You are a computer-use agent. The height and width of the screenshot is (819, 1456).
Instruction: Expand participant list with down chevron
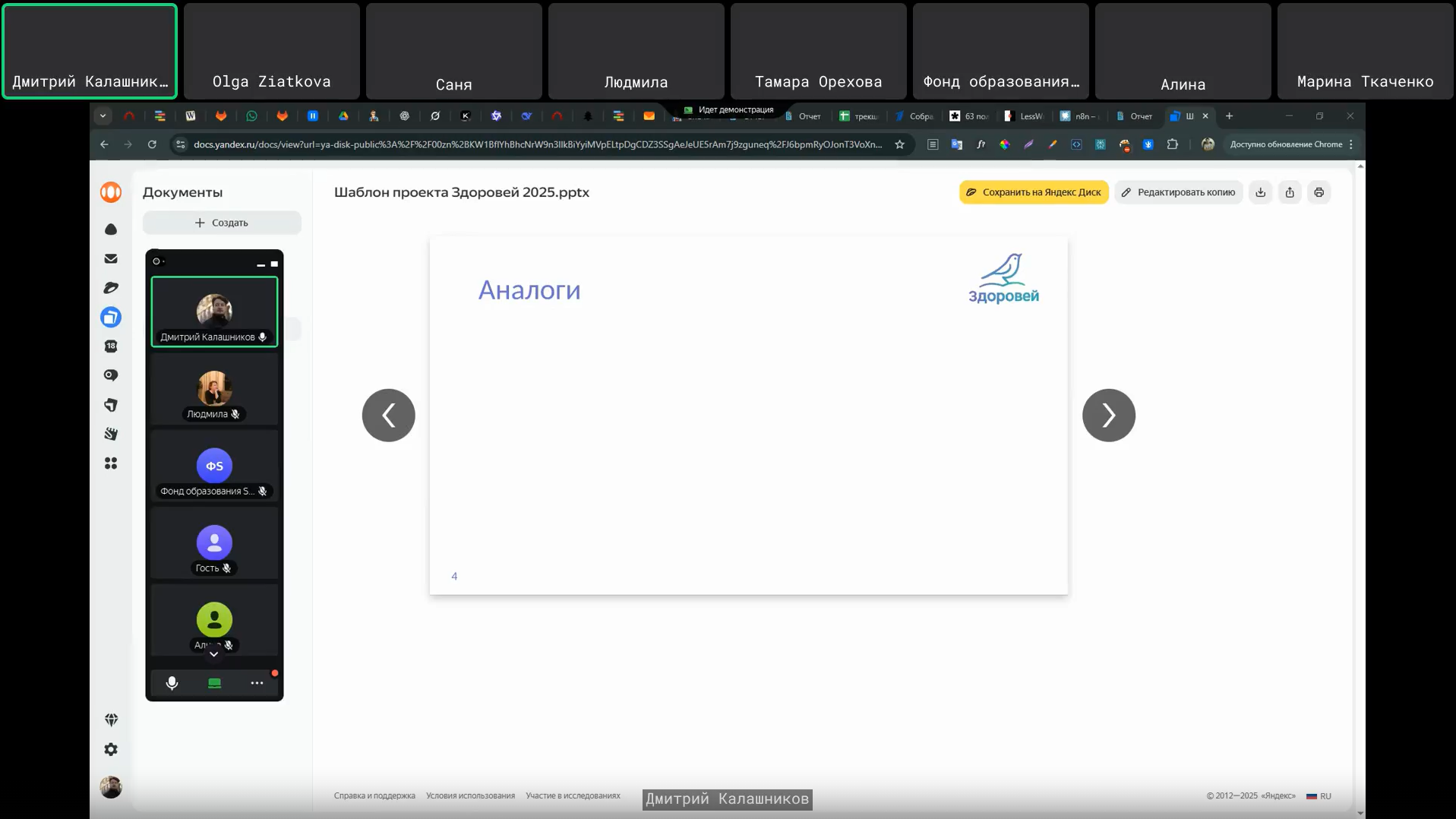214,654
